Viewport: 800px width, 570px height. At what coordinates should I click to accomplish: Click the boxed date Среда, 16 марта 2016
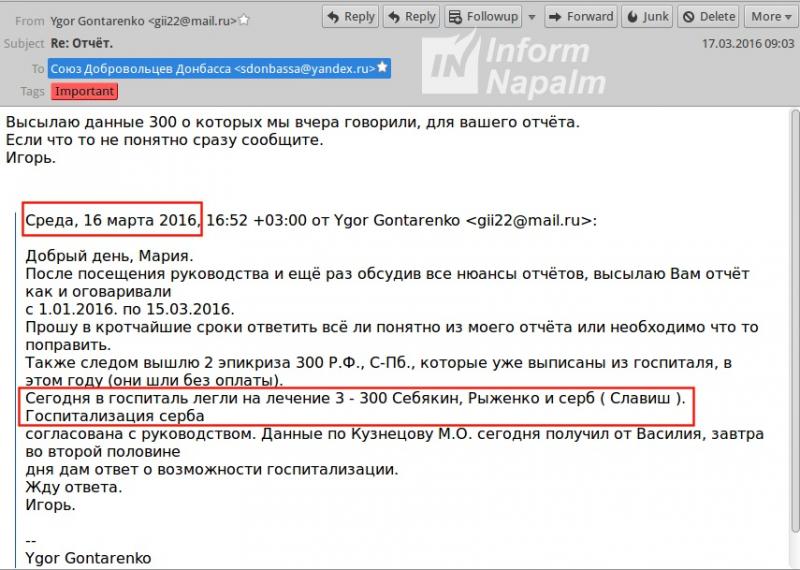tap(112, 220)
